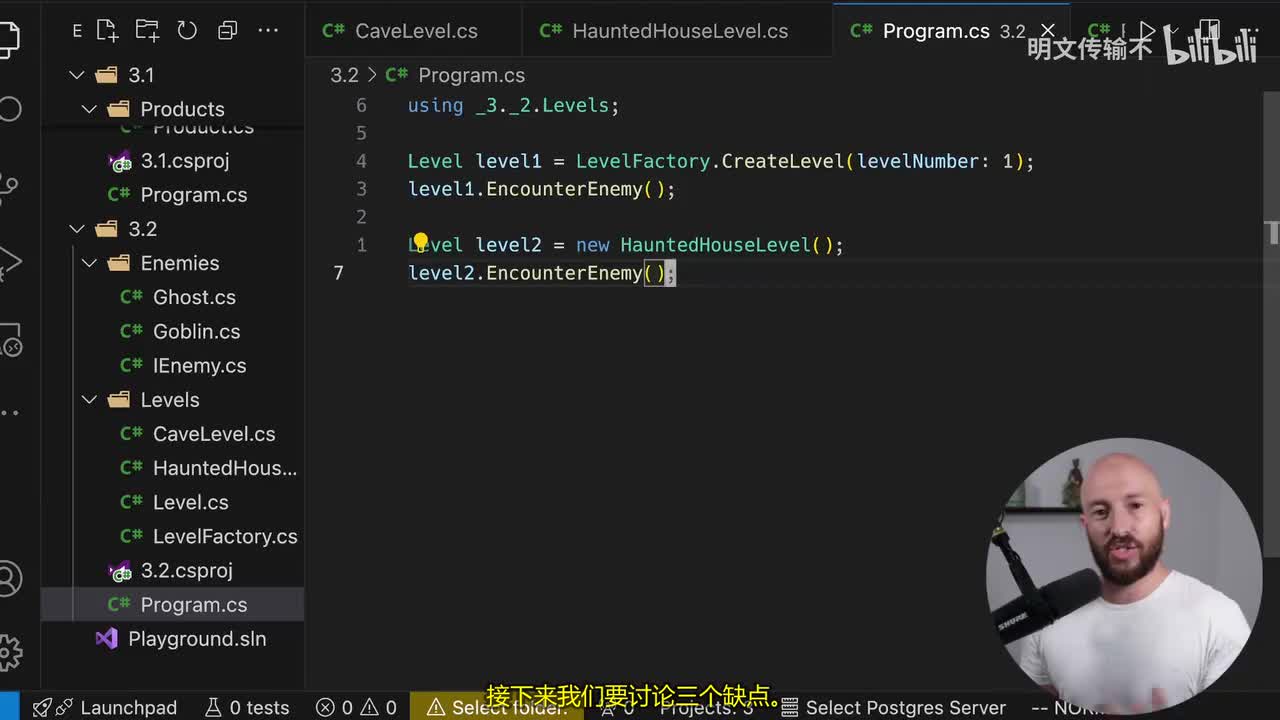Close the Program.cs 3.2 tab

pos(1048,31)
